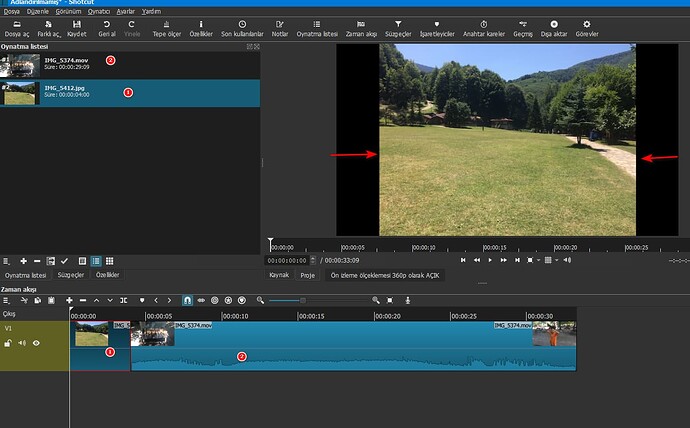Open the Dosya menu
Viewport: 690px width, 428px height.
tap(11, 11)
